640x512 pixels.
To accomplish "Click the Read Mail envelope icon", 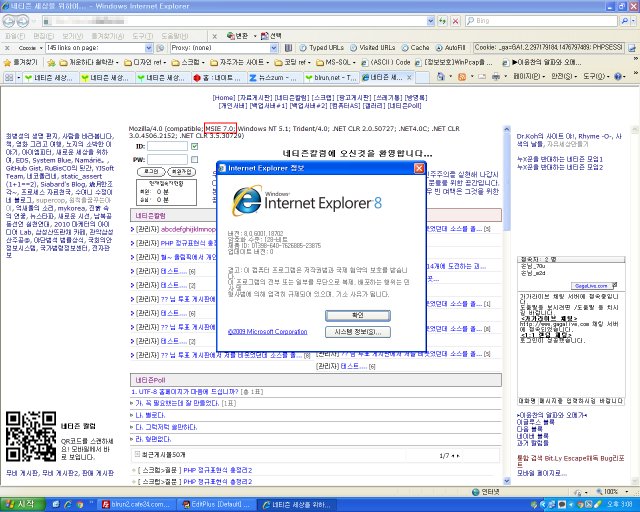I will [482, 76].
